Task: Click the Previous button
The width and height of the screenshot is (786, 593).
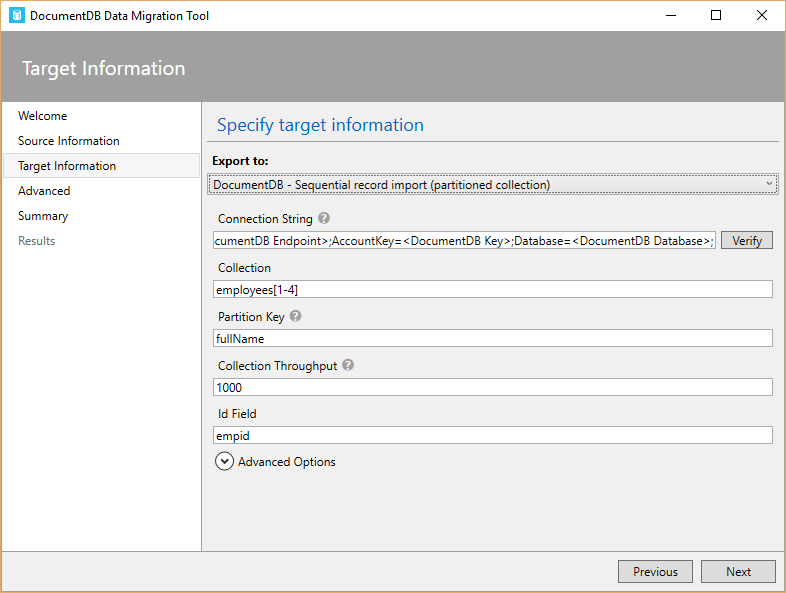Action: [655, 572]
